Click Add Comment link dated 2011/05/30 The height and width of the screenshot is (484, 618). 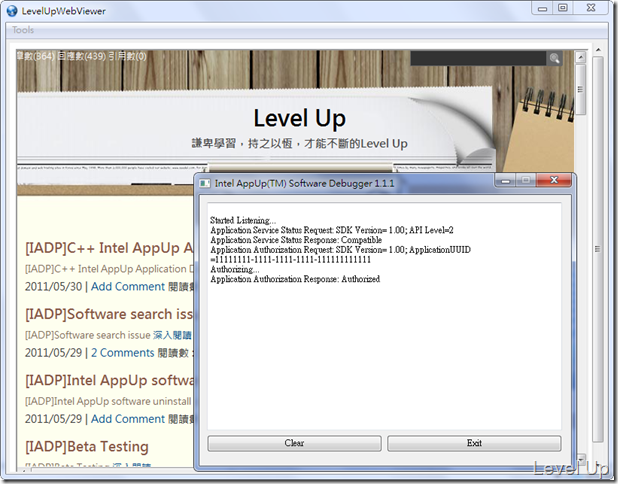pyautogui.click(x=128, y=287)
